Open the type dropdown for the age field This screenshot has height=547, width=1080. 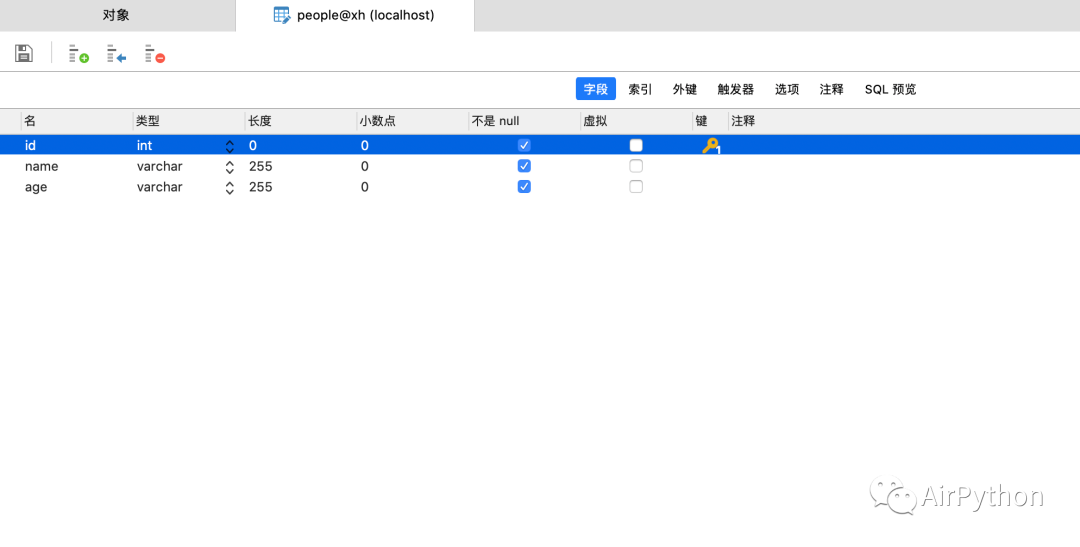coord(230,187)
